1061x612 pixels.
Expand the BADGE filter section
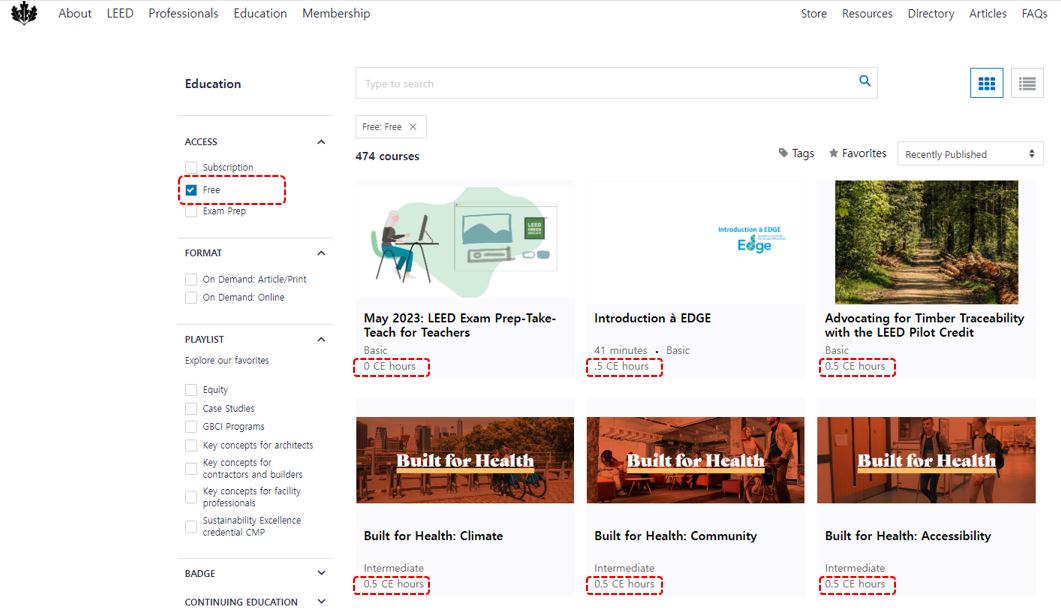click(321, 573)
